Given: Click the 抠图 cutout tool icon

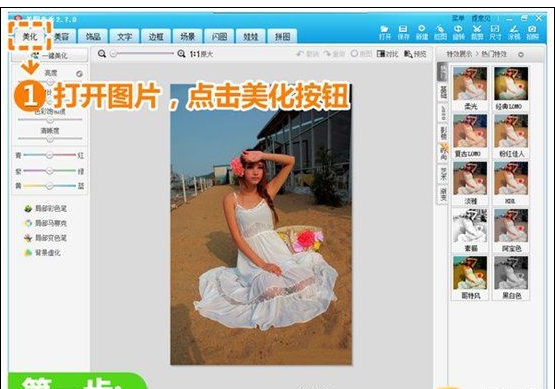Looking at the screenshot, I should [x=440, y=32].
